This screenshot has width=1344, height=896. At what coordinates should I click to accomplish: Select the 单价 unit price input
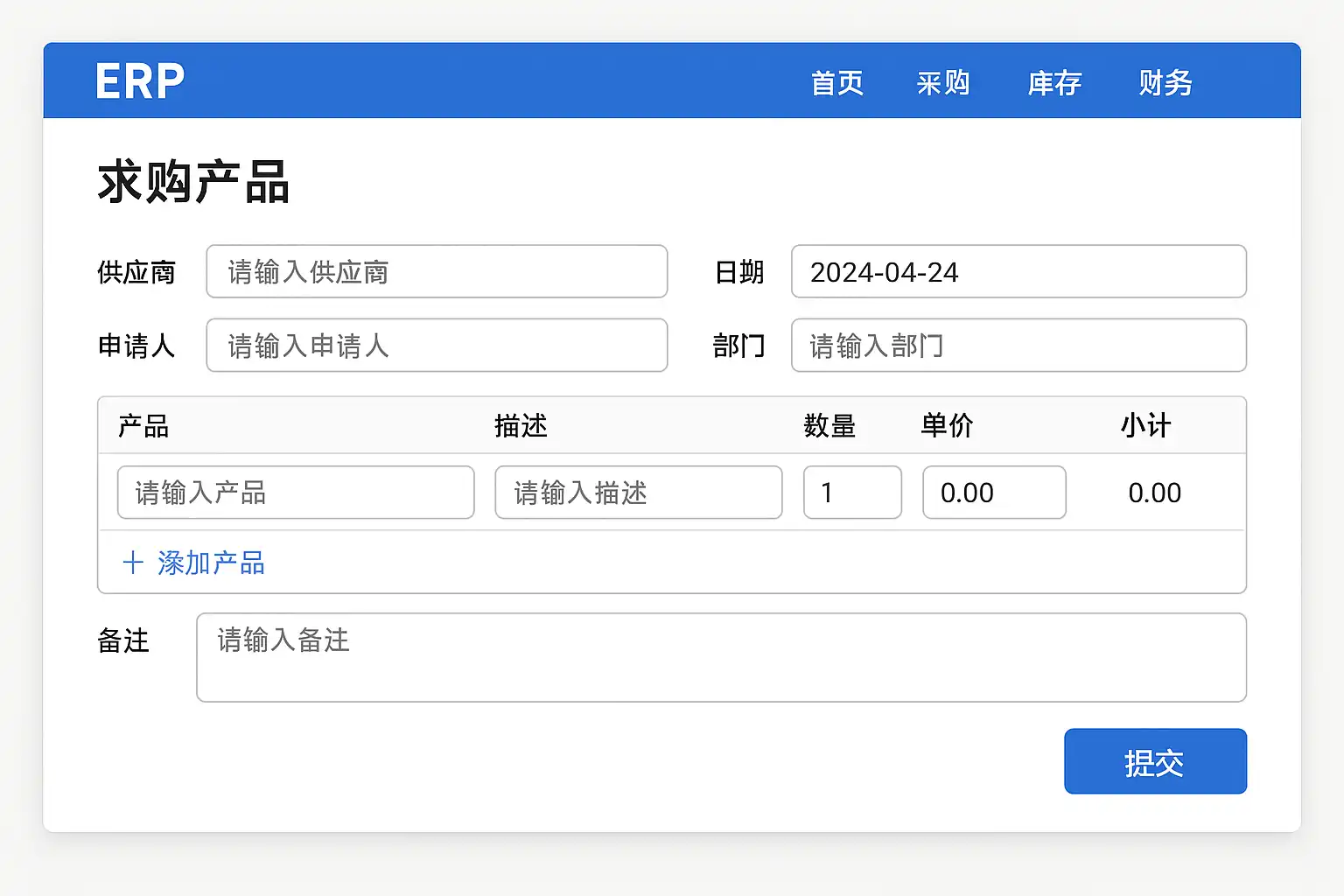[x=994, y=493]
